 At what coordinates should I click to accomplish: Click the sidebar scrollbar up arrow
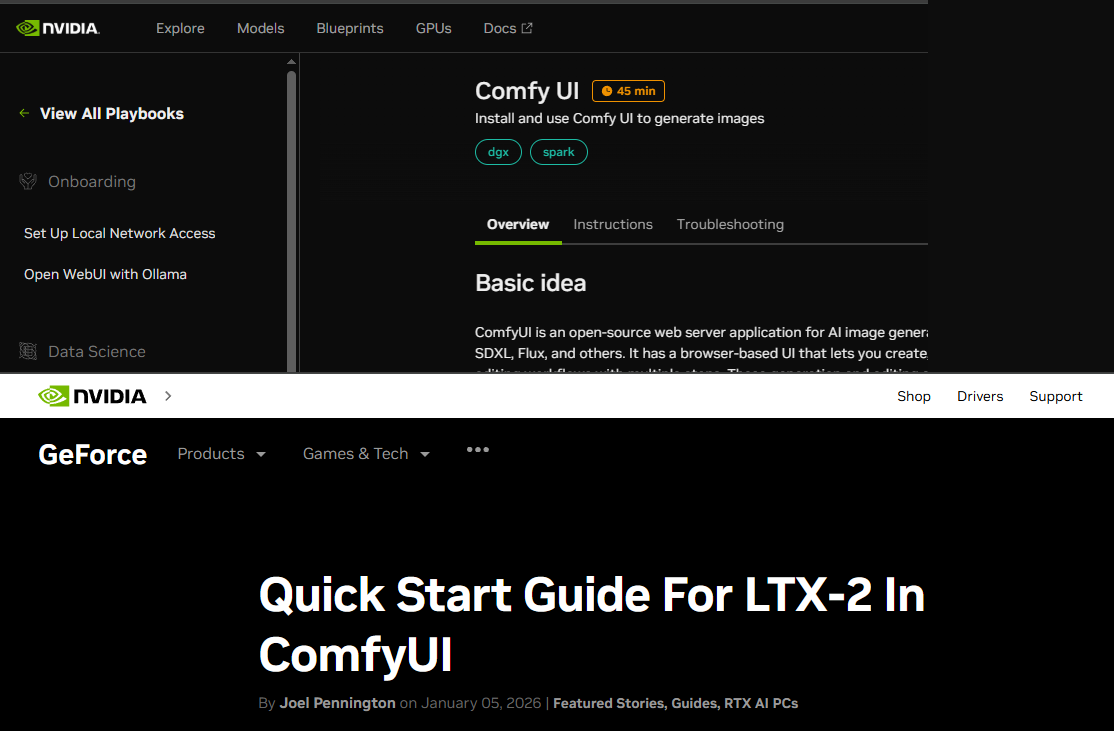click(291, 63)
